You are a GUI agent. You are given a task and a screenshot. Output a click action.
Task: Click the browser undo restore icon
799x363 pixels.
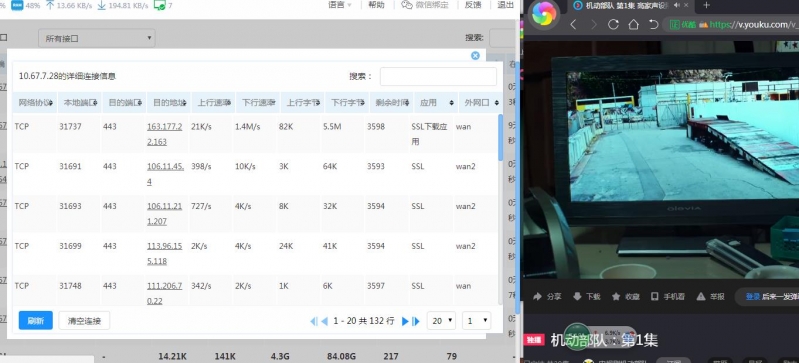tap(653, 24)
